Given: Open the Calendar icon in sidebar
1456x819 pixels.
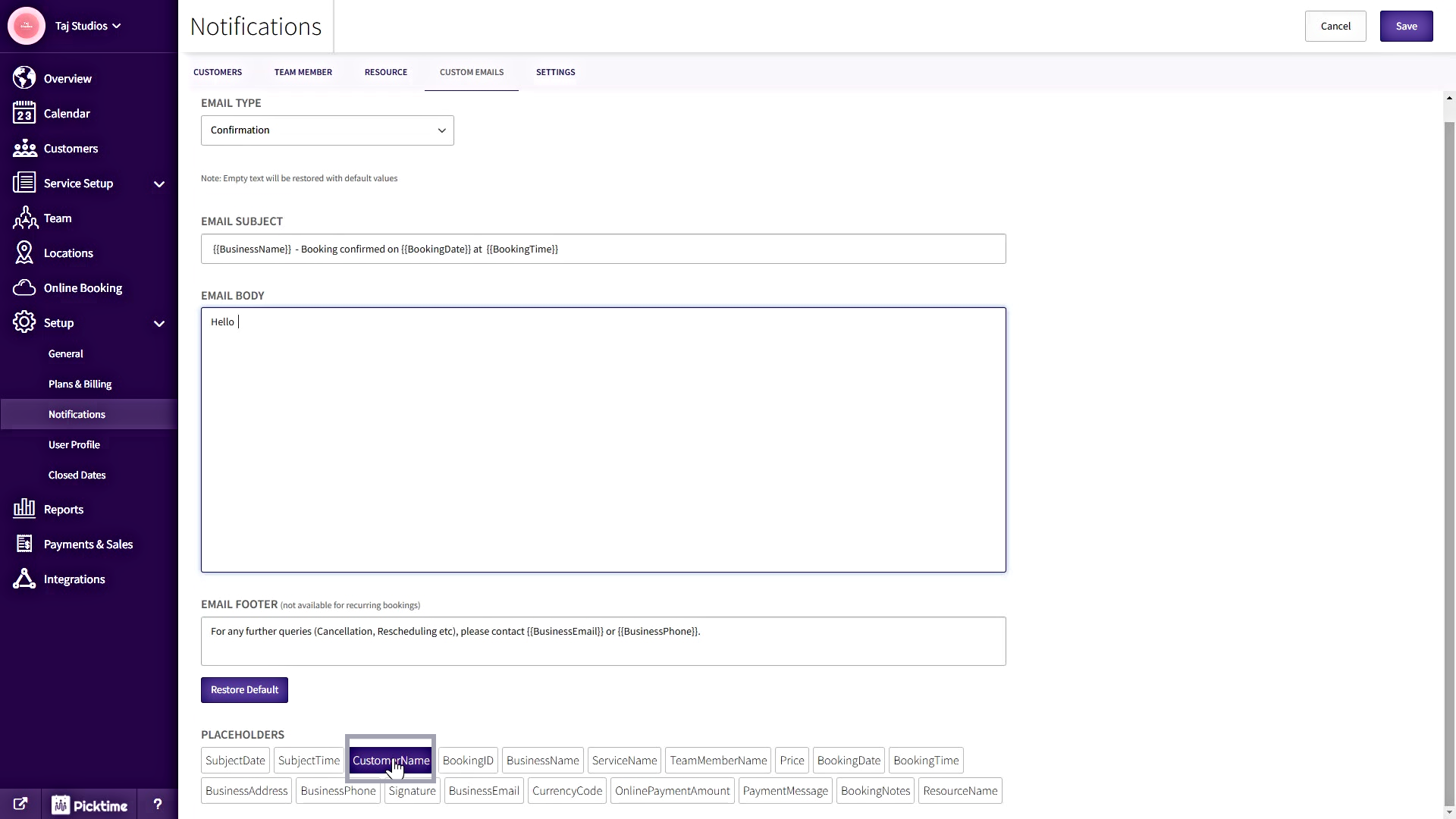Looking at the screenshot, I should click(x=24, y=113).
